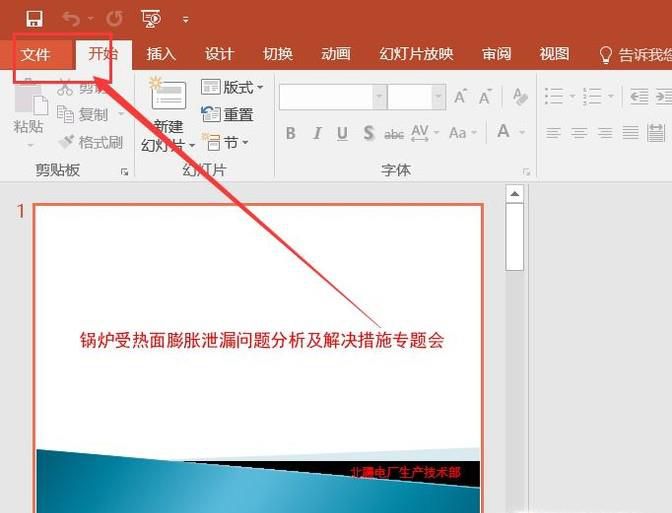Expand the 复制 dropdown arrow
The width and height of the screenshot is (672, 513).
click(121, 114)
